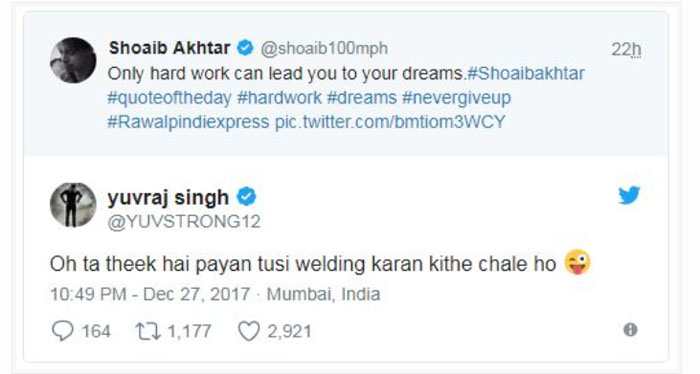Open yuvraj singh's profile picture

pos(73,205)
